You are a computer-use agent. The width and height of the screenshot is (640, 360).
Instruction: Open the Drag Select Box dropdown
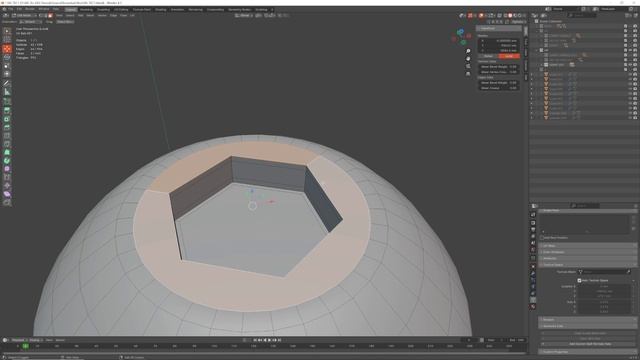(x=65, y=22)
